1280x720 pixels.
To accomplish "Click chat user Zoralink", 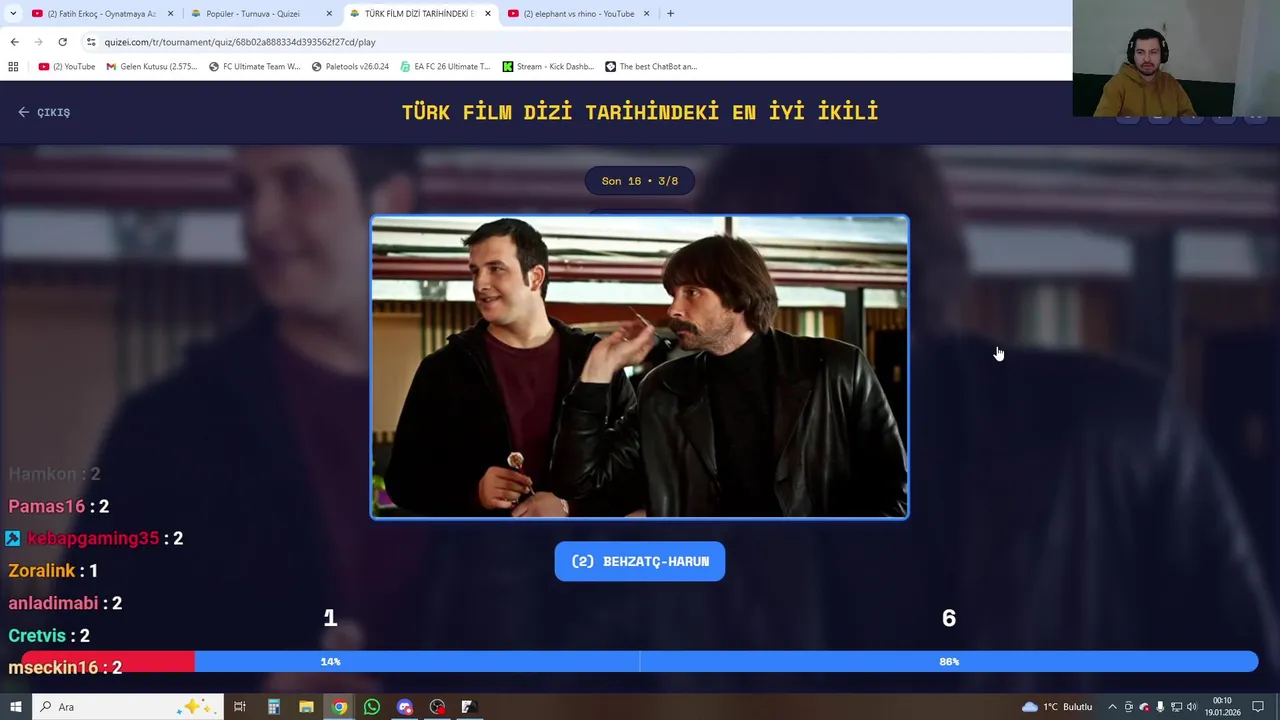I will pyautogui.click(x=42, y=570).
